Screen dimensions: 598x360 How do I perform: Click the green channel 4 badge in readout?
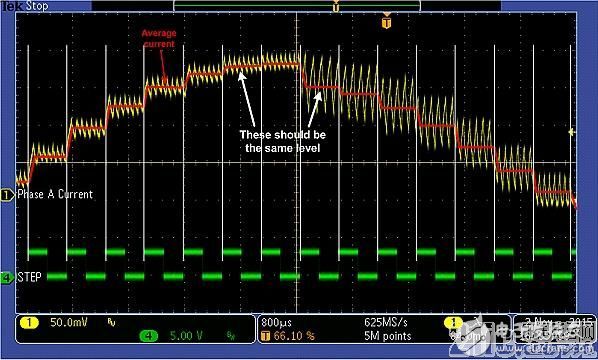click(149, 336)
